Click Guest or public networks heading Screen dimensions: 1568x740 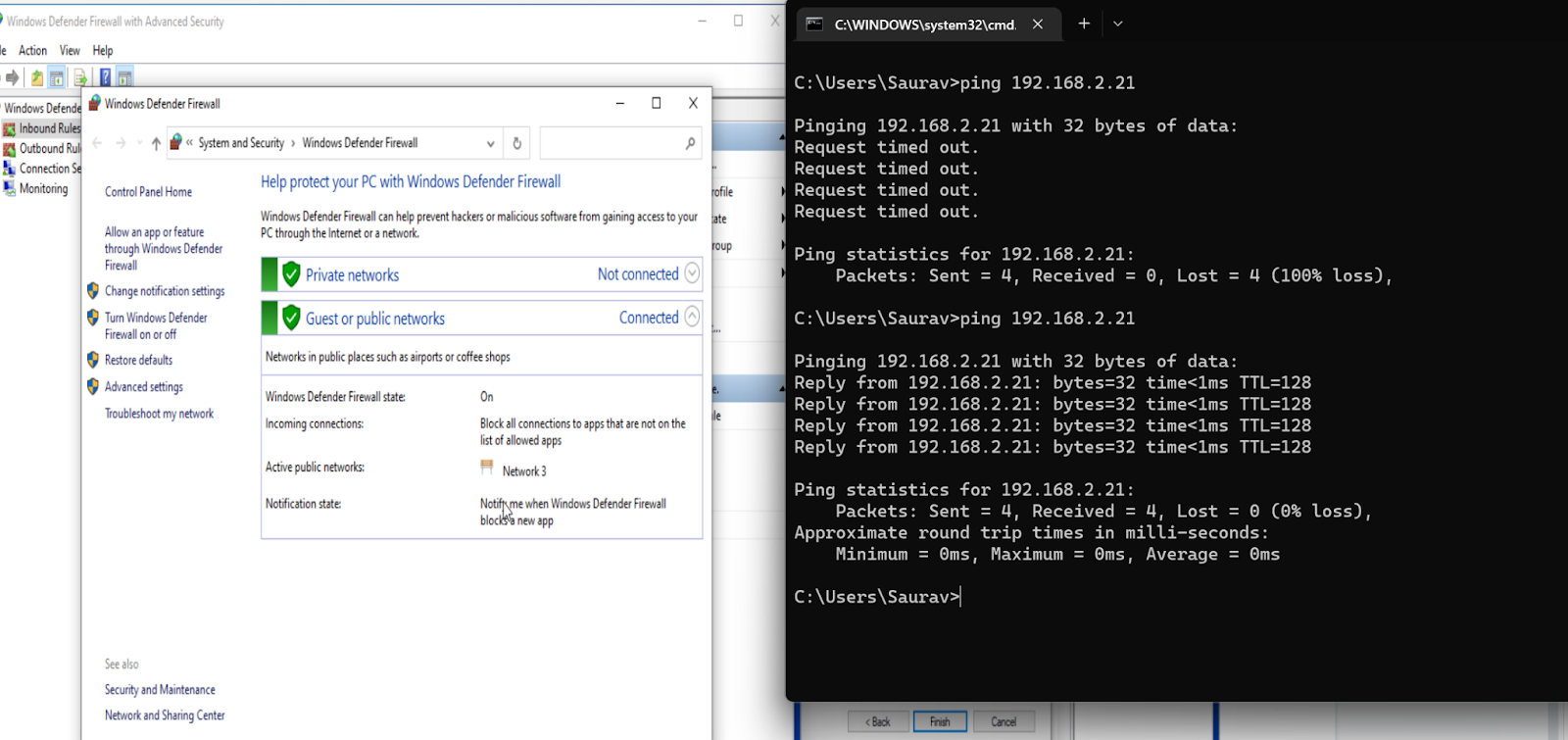click(x=375, y=319)
